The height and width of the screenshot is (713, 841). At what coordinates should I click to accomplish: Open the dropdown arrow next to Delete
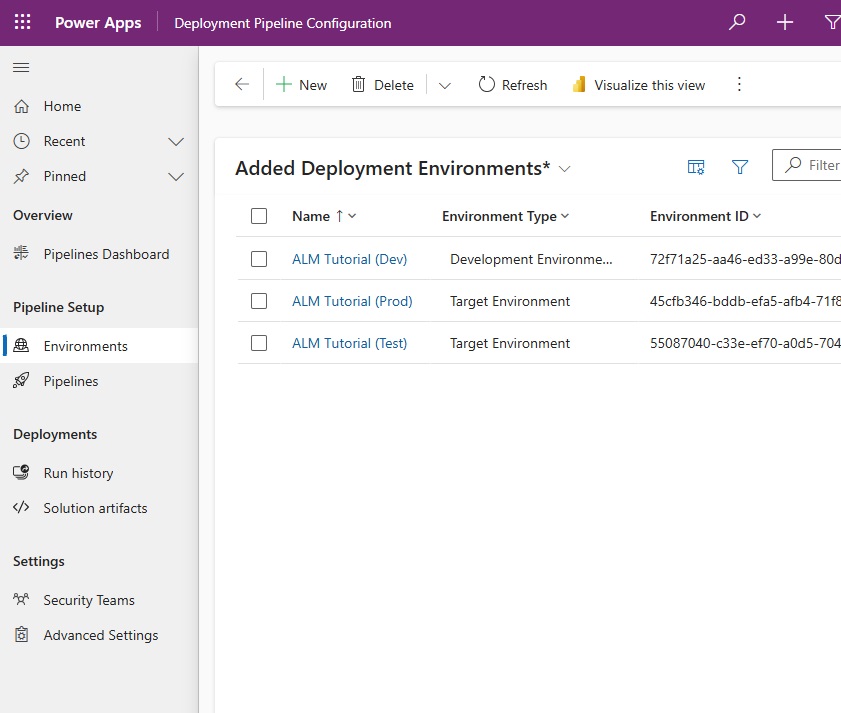click(445, 85)
